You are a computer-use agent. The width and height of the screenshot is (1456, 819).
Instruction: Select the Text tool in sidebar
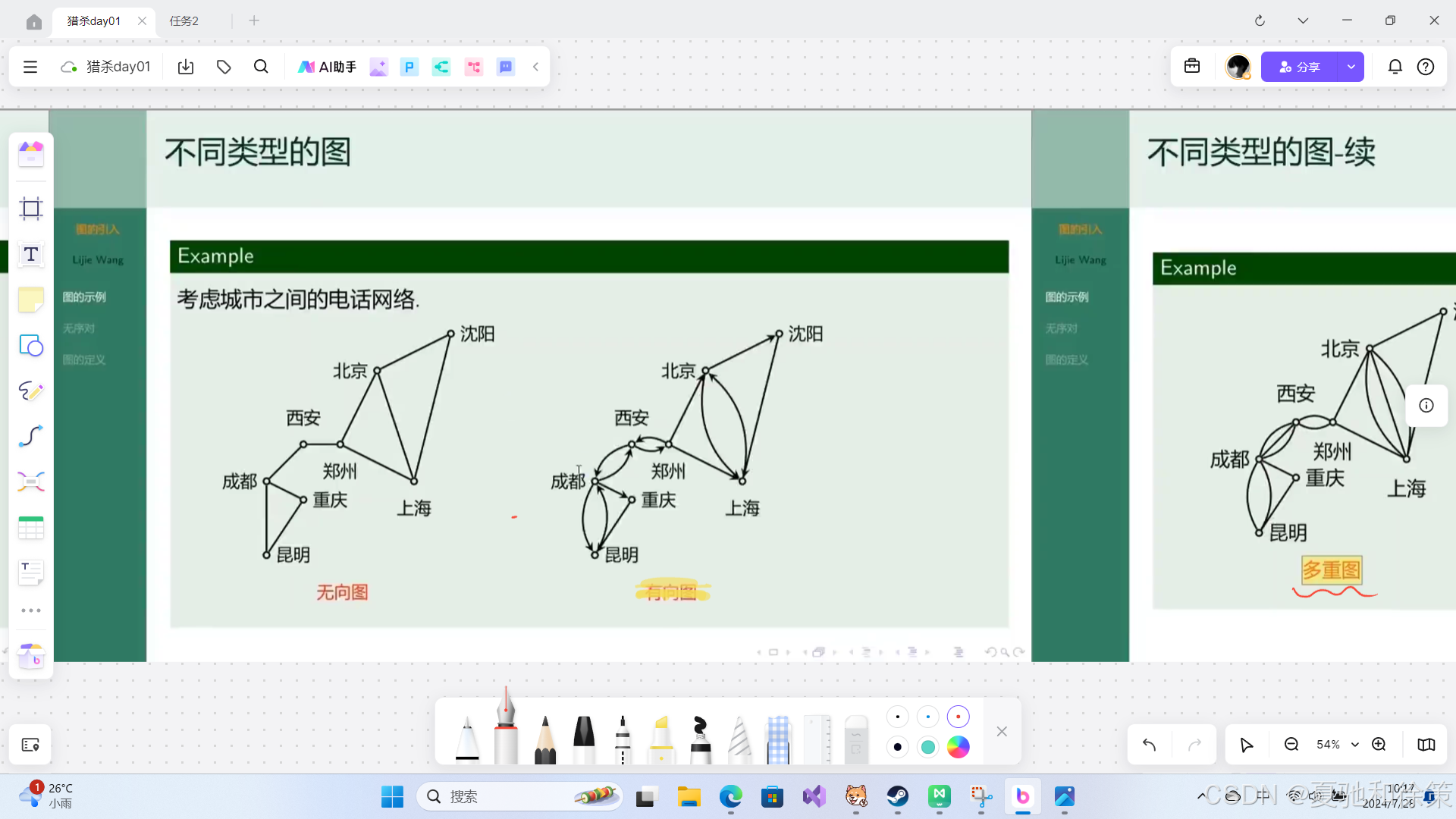pos(31,254)
